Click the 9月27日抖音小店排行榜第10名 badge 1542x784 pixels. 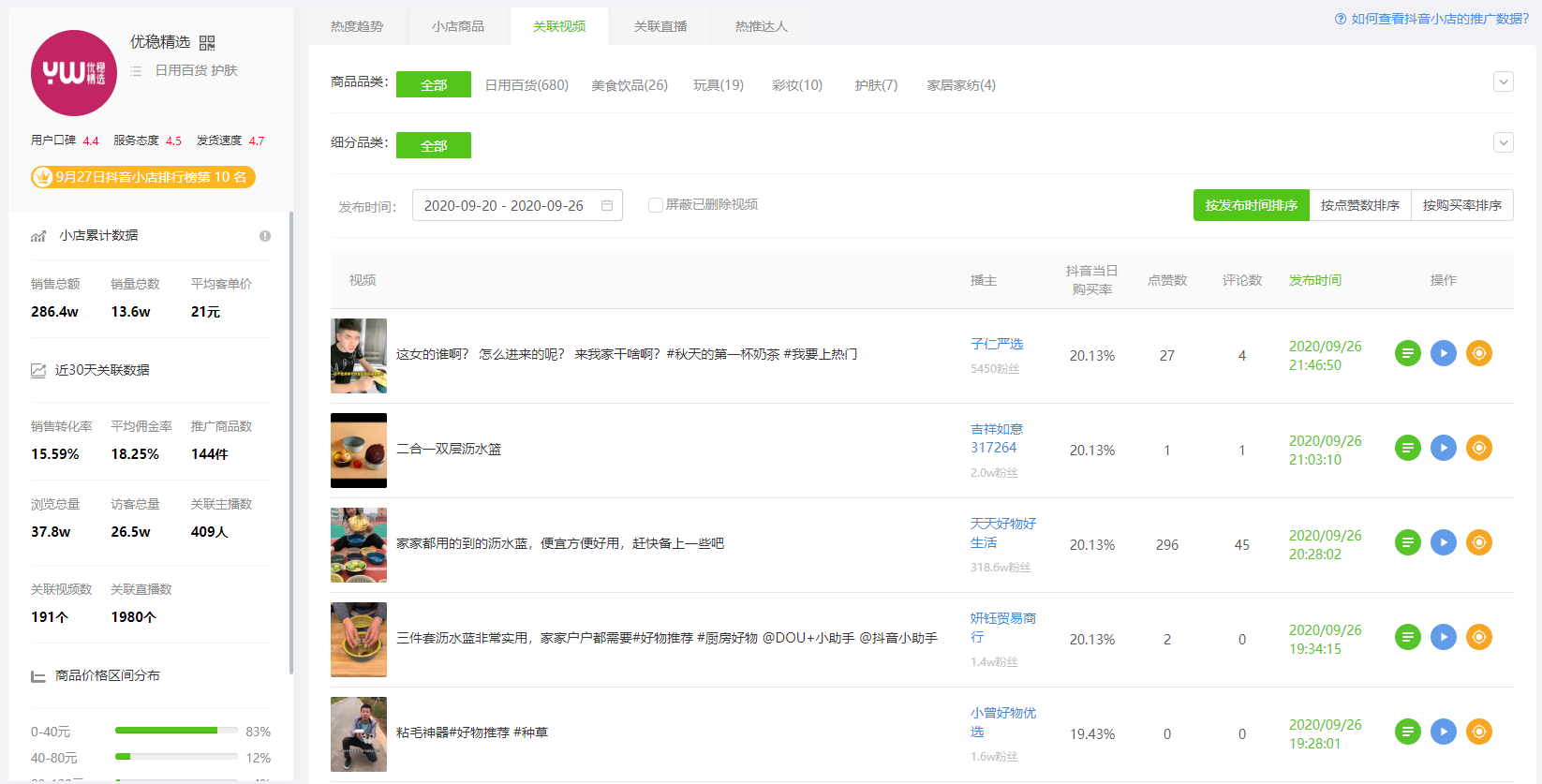[x=143, y=177]
